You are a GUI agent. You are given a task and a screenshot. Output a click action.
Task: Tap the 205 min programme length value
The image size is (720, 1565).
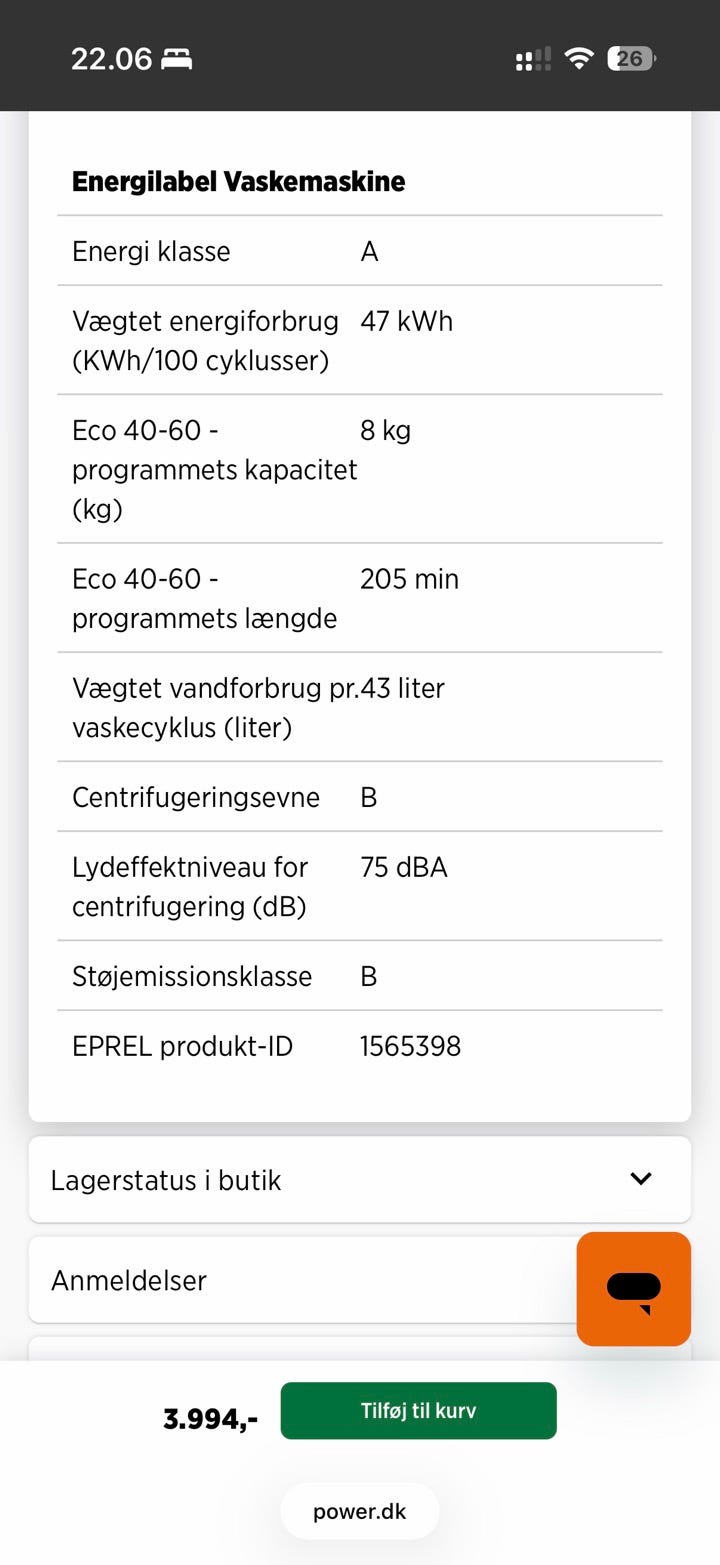(409, 579)
